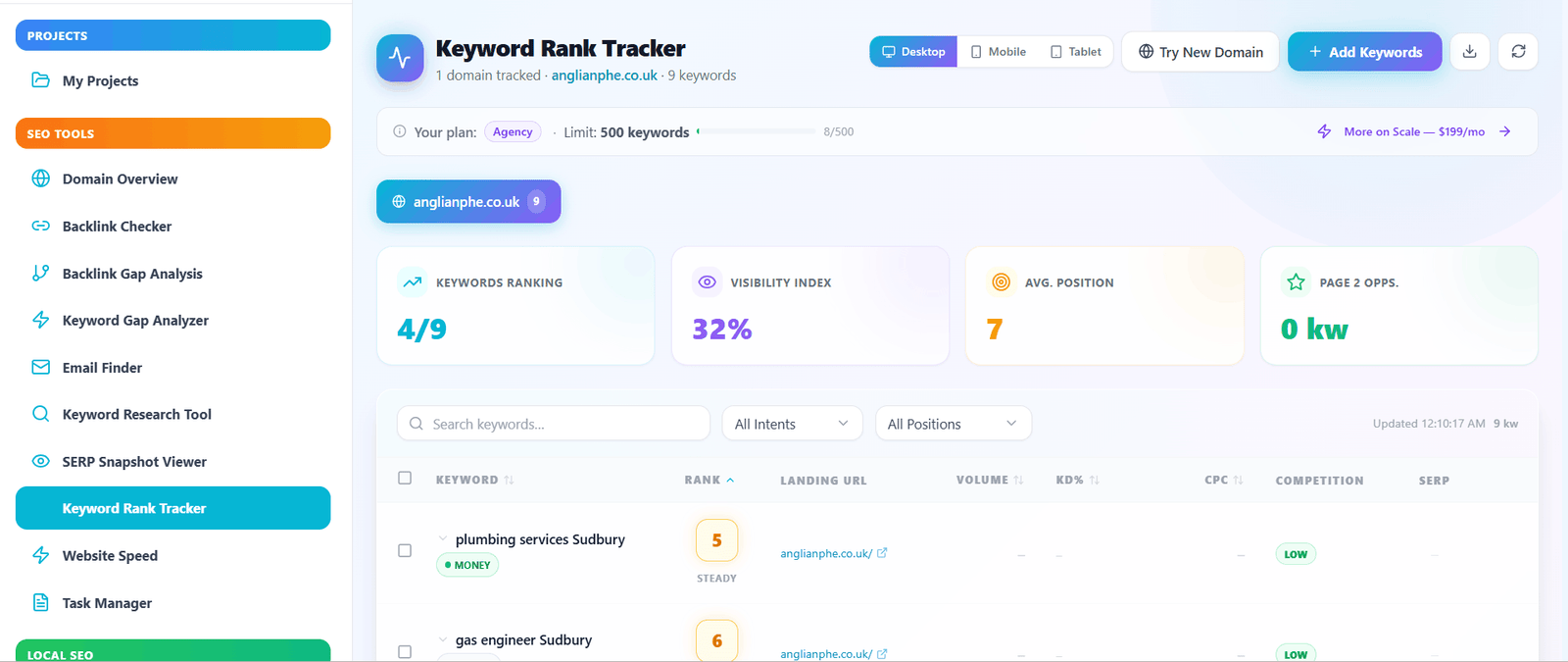
Task: Expand the plumbing services Sudbury row
Action: (443, 538)
